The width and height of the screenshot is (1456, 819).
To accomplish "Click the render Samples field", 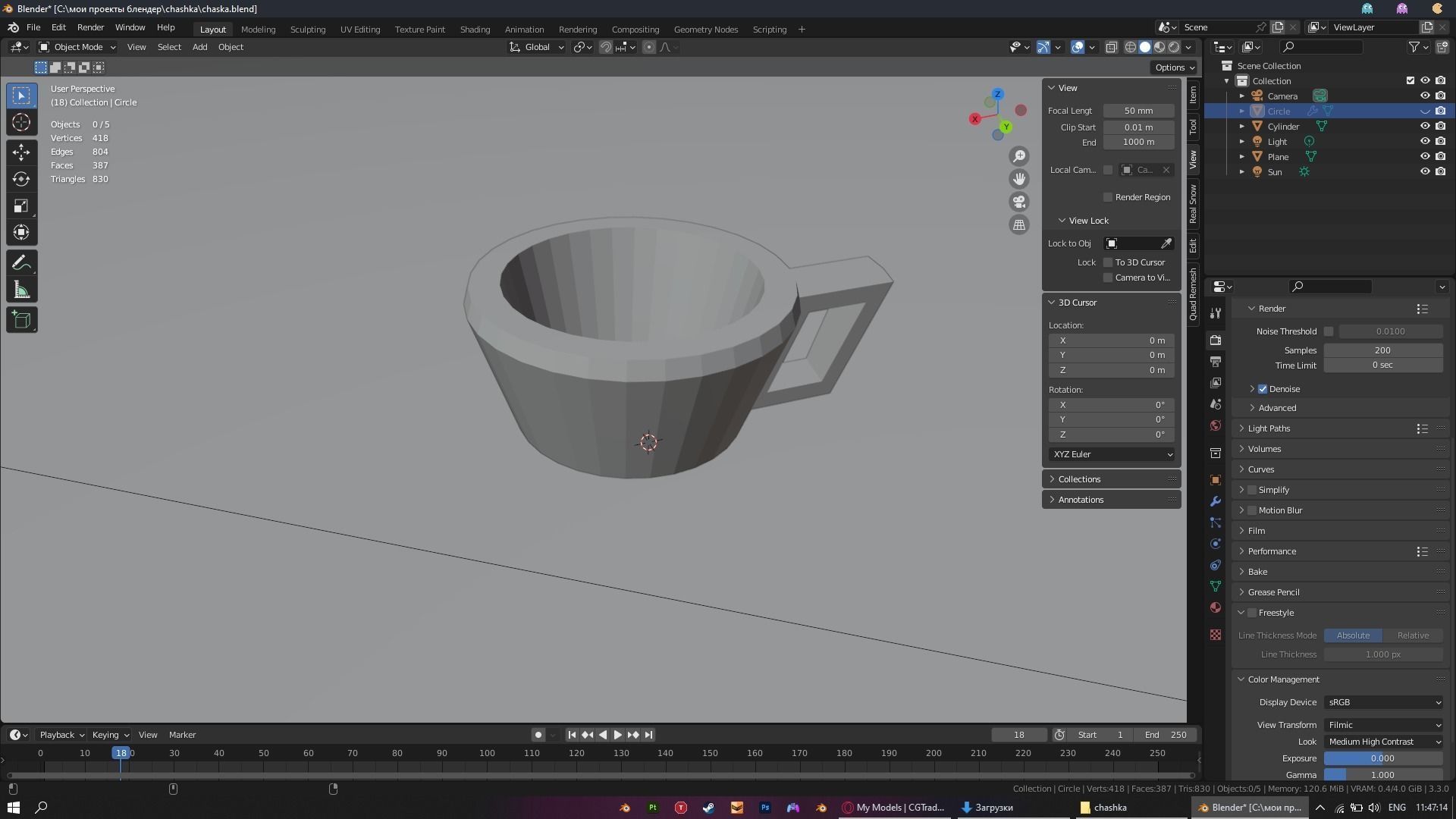I will [x=1383, y=350].
